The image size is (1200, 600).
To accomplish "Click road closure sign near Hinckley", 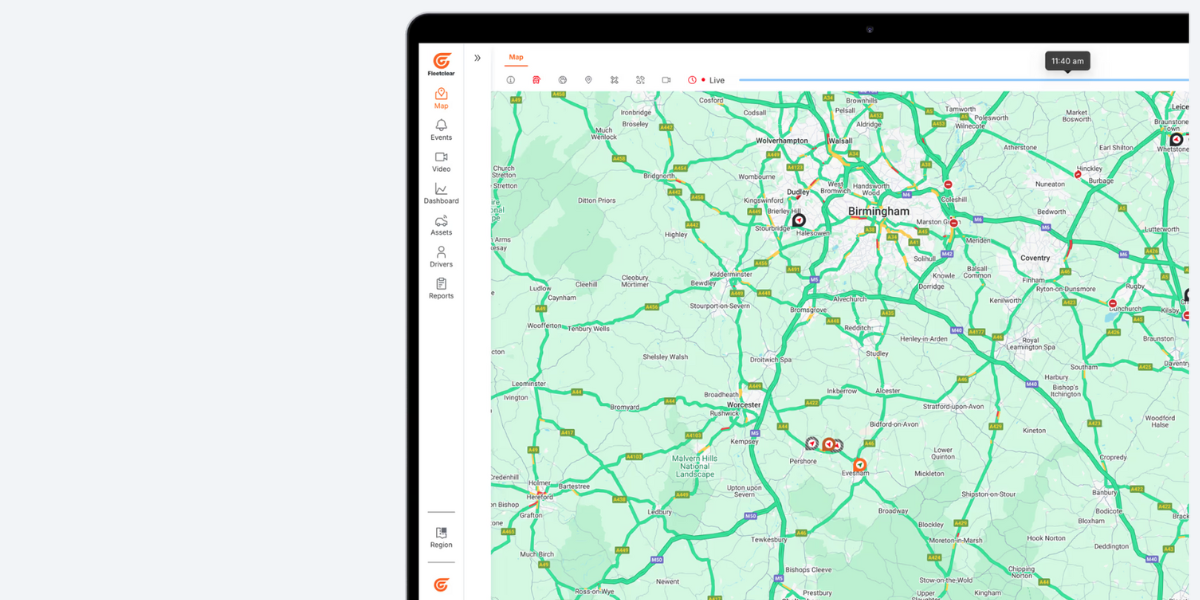I will (x=1077, y=175).
